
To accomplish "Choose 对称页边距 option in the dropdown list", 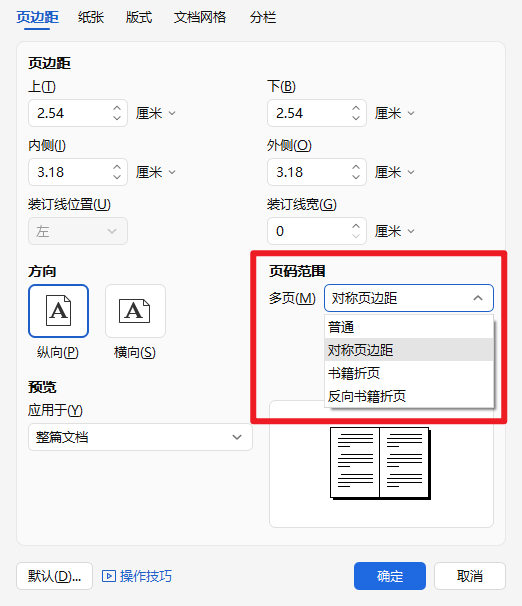I will coord(409,350).
